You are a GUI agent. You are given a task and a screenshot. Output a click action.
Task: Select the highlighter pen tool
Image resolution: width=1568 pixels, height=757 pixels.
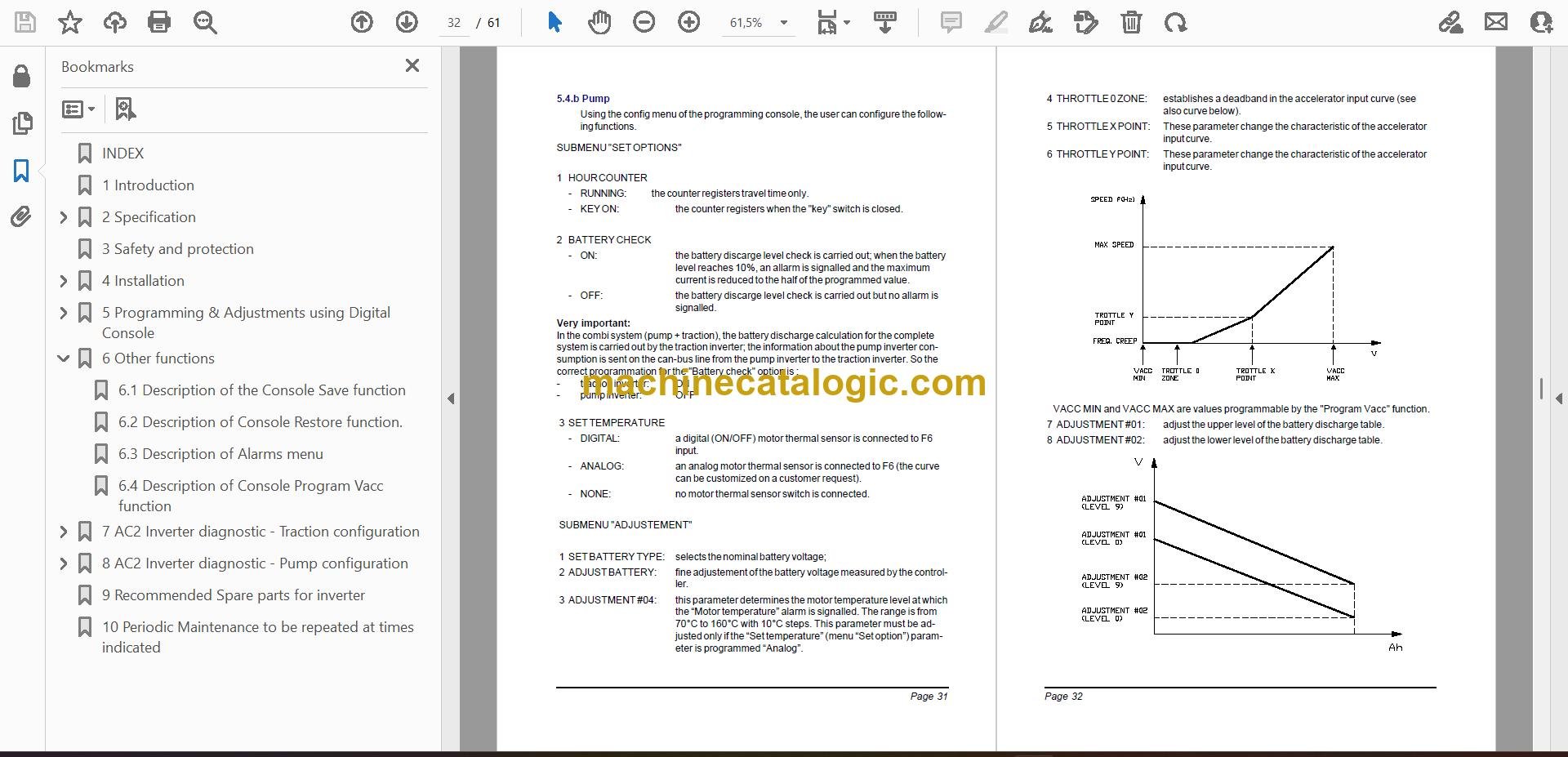[x=996, y=22]
